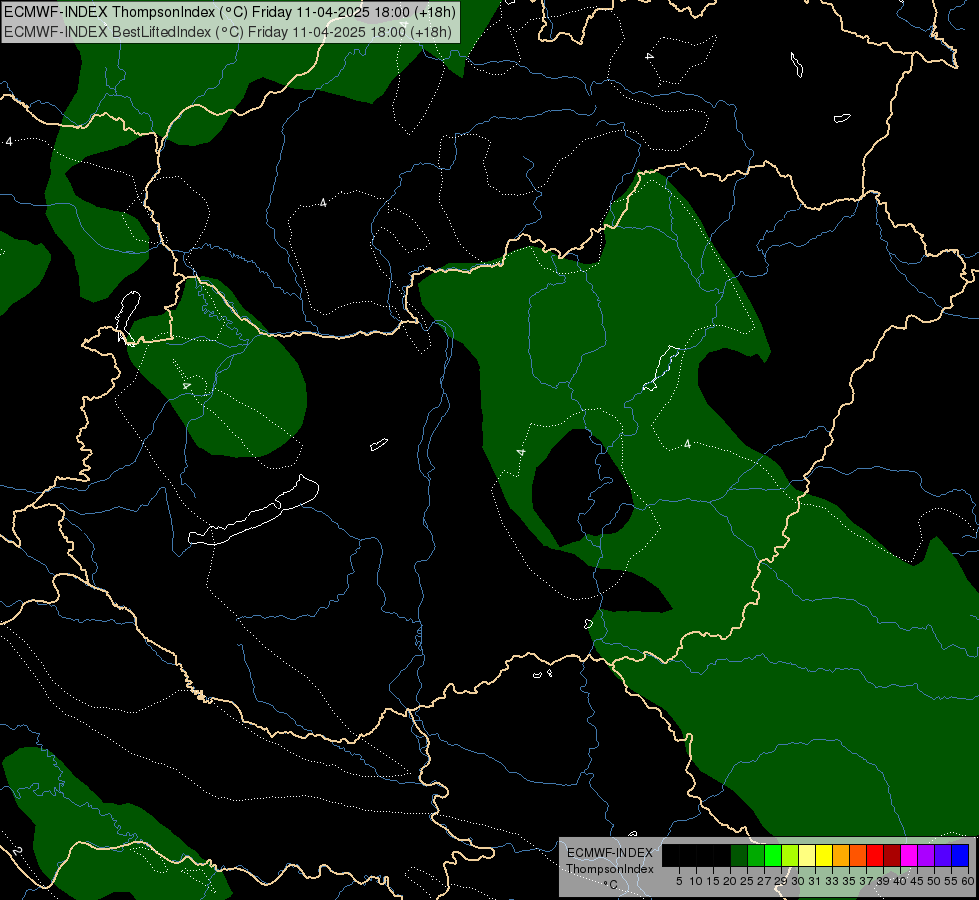Click the °C unit label in the legend
The height and width of the screenshot is (900, 979).
coord(611,884)
